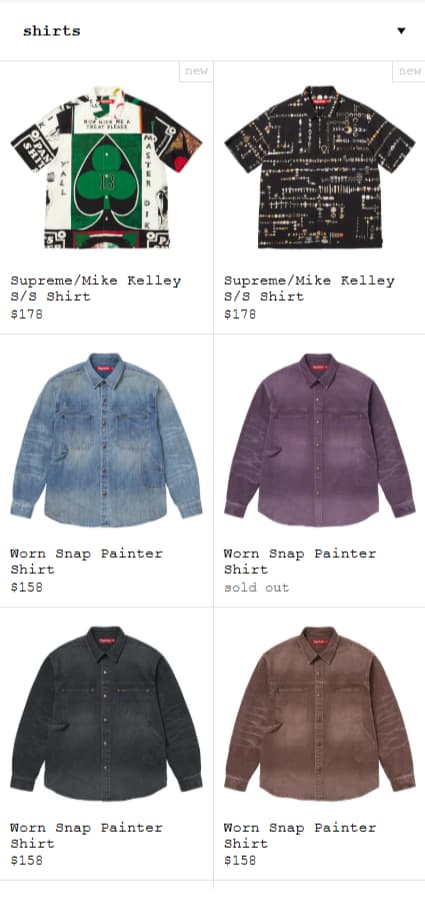This screenshot has width=425, height=897.
Task: Click the new badge on the green clover shirt
Action: (x=196, y=72)
